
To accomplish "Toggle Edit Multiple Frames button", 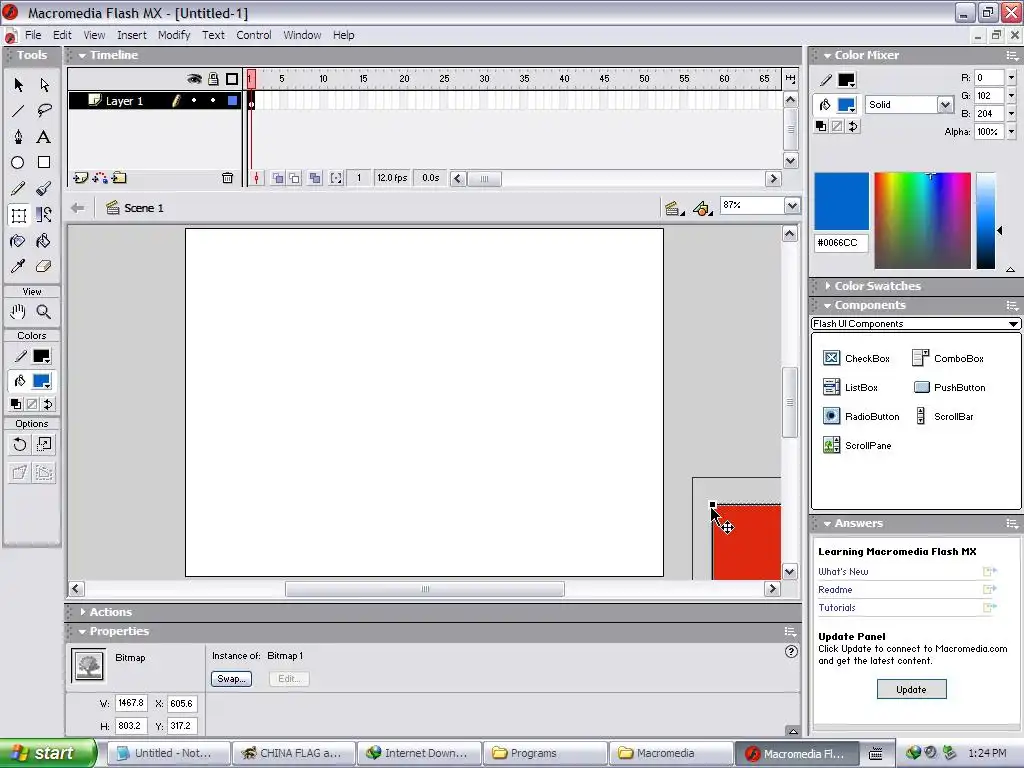I will (315, 178).
